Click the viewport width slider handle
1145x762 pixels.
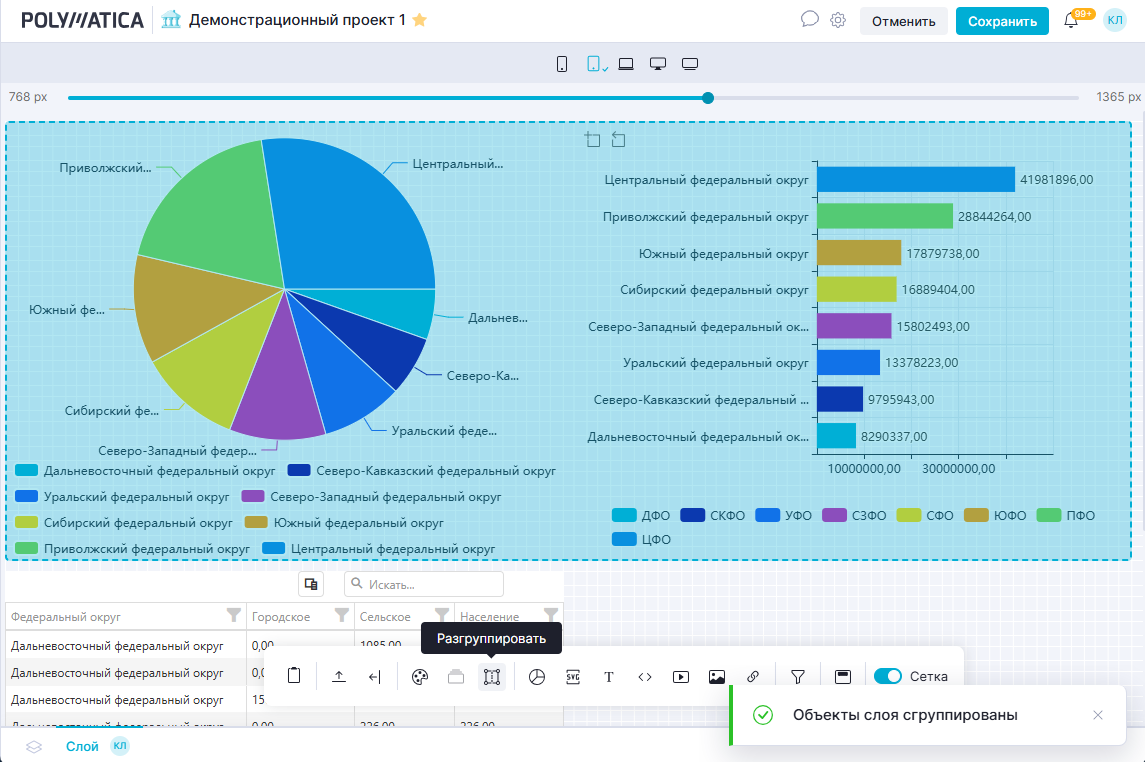click(708, 98)
